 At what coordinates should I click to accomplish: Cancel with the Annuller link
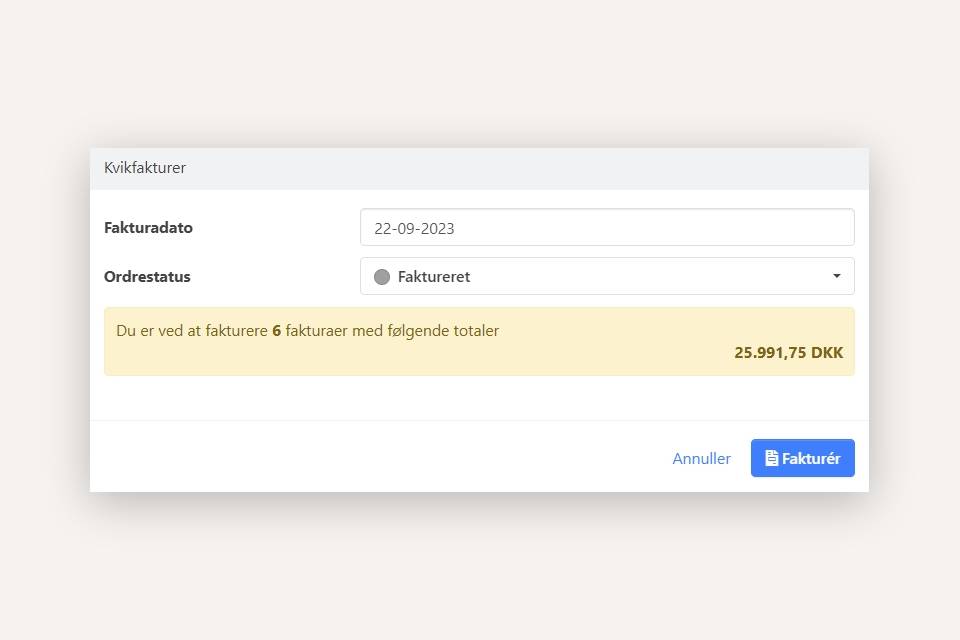point(701,458)
